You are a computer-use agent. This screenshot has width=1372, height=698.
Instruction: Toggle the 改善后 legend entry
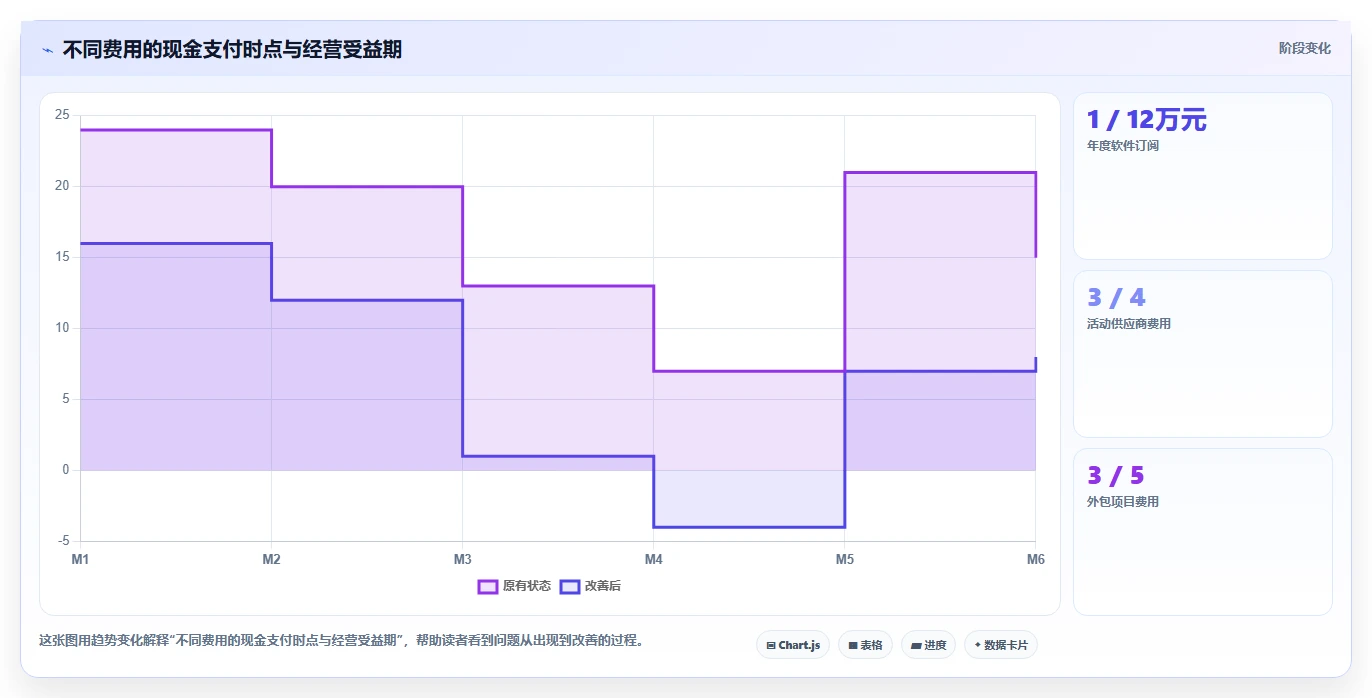[590, 586]
